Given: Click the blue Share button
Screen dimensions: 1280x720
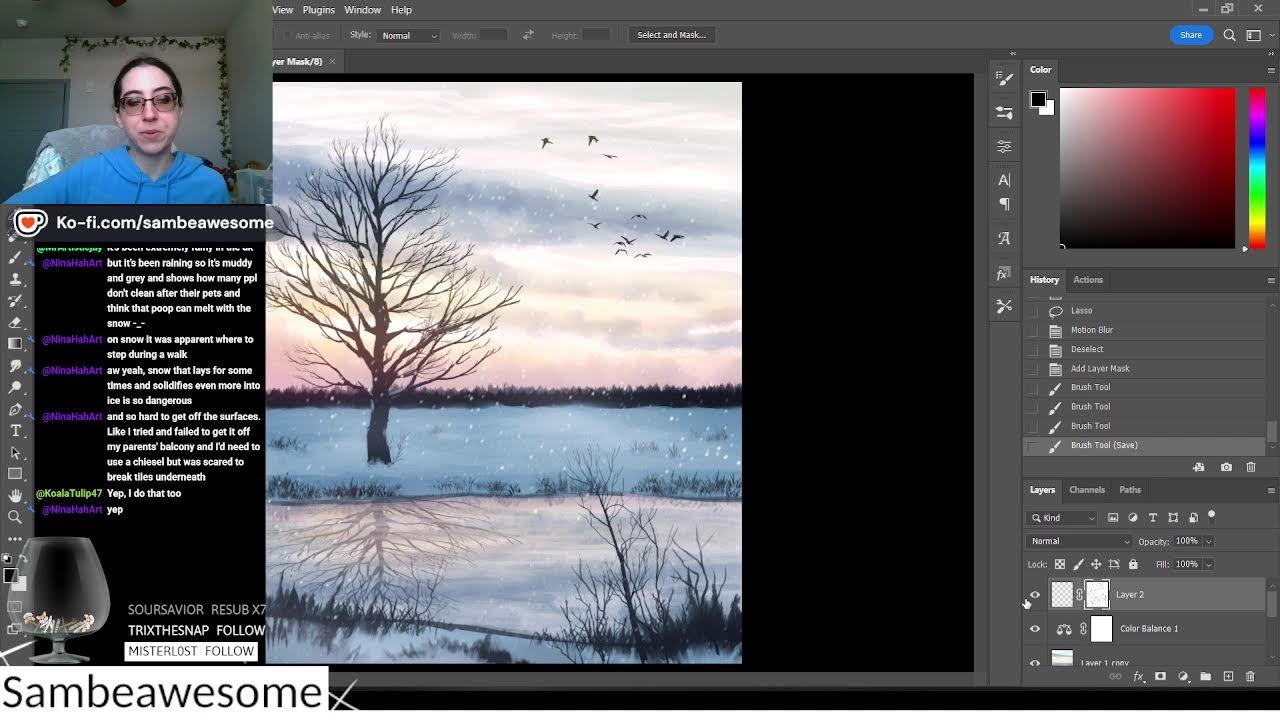Looking at the screenshot, I should pyautogui.click(x=1191, y=35).
